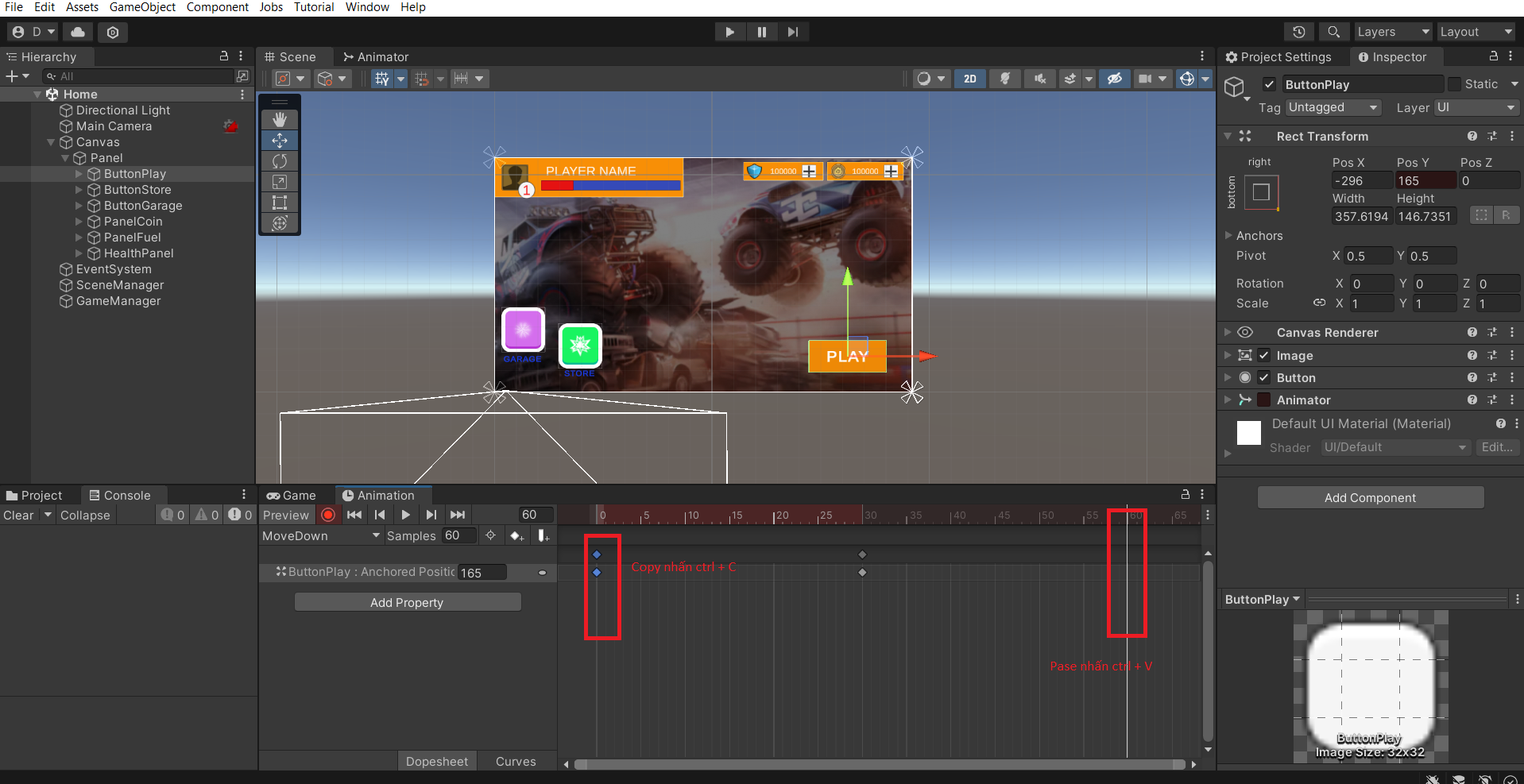Image resolution: width=1524 pixels, height=784 pixels.
Task: Pause the editor playback
Action: [x=761, y=32]
